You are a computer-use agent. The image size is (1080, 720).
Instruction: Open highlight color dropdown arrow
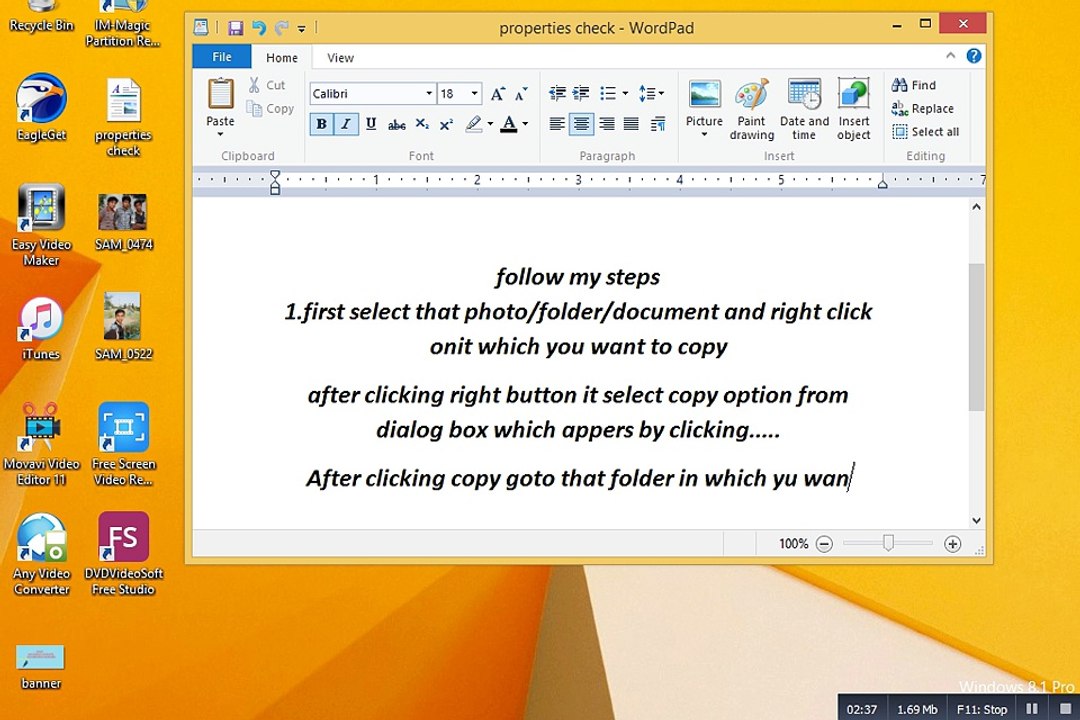pos(490,124)
